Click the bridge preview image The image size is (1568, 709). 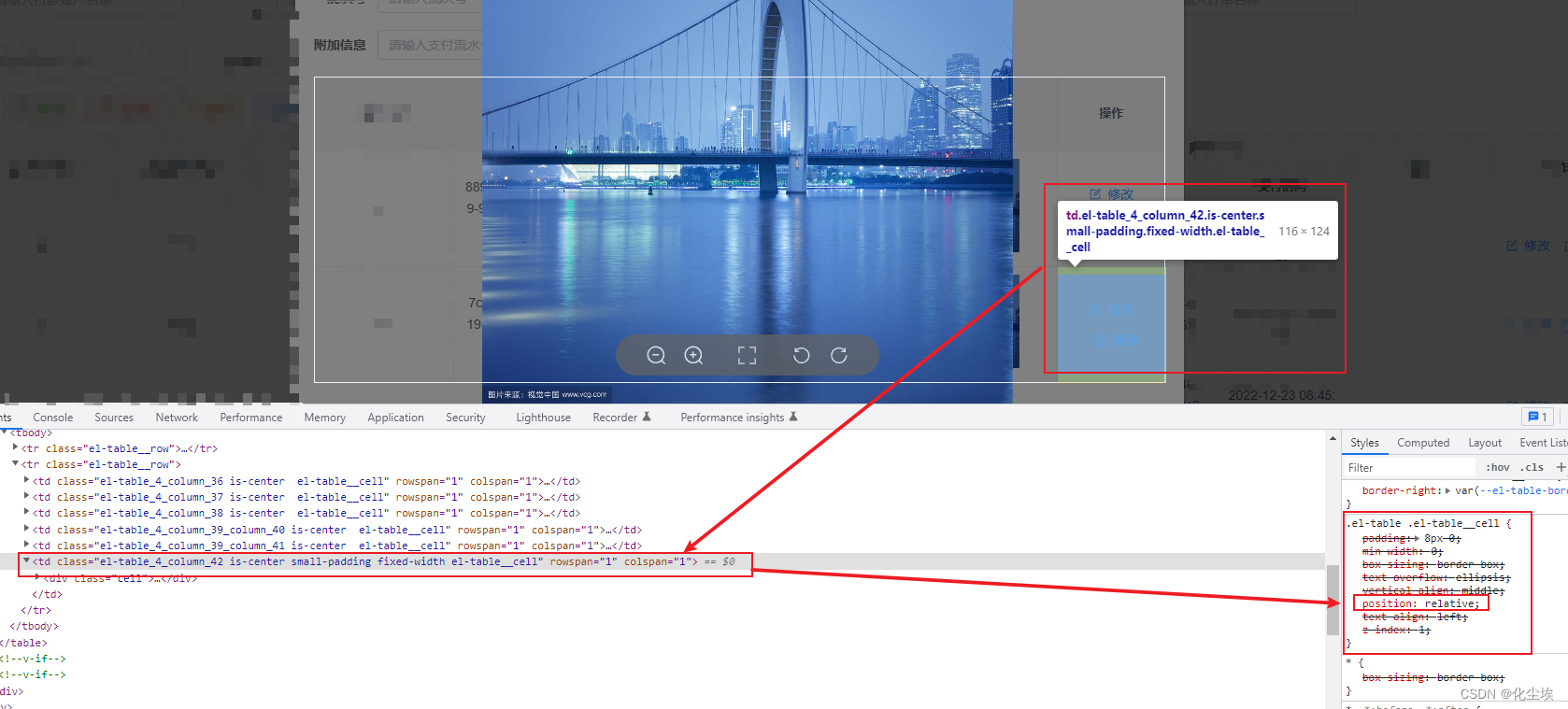tap(747, 201)
